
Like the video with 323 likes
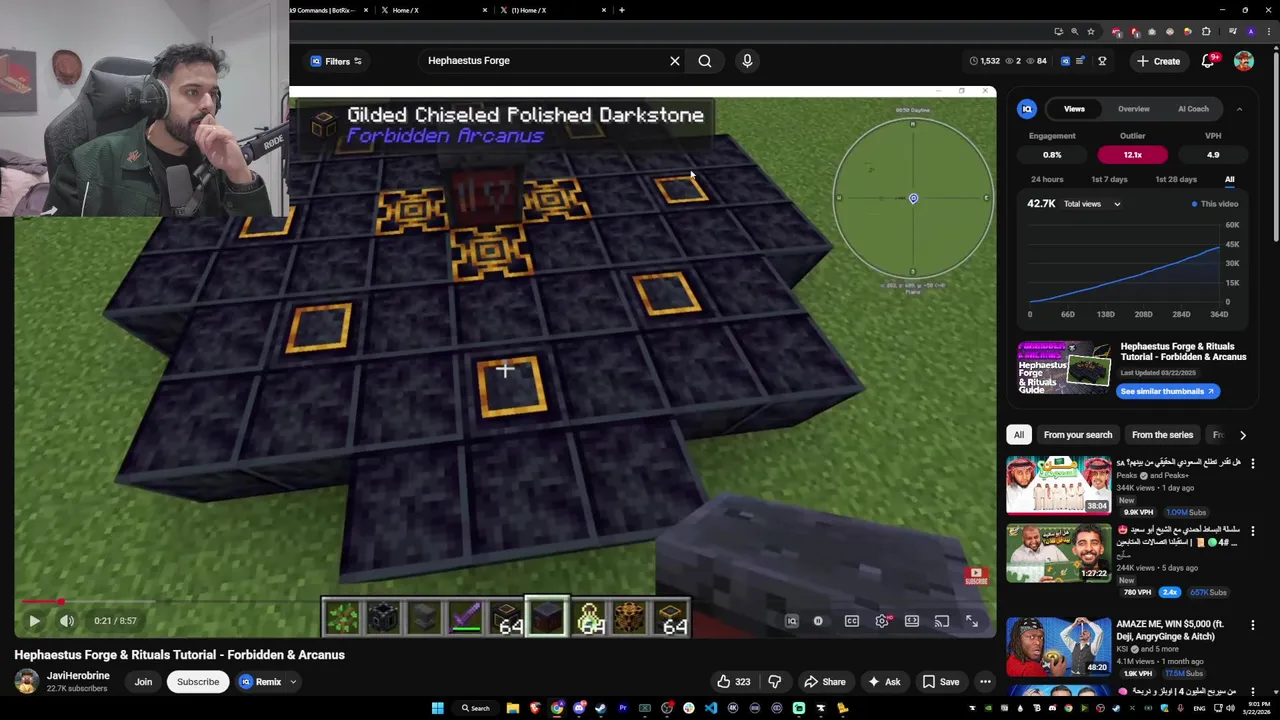[733, 682]
